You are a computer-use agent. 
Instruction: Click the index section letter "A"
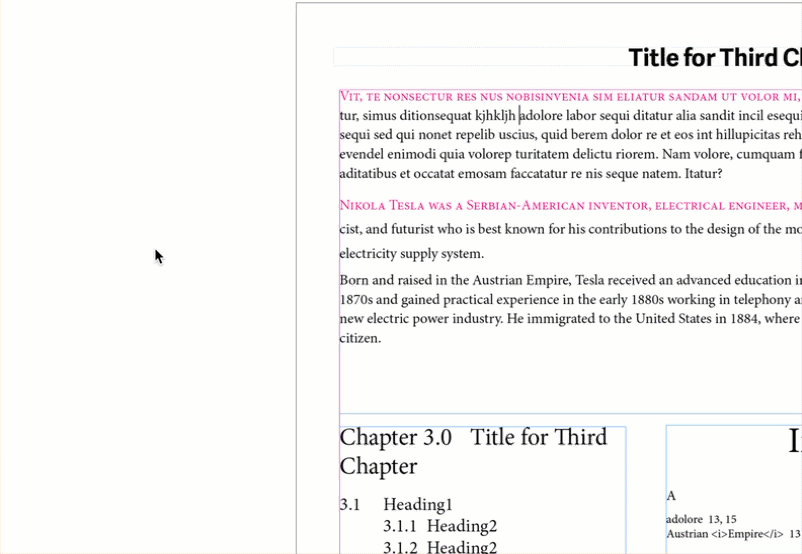coord(671,496)
